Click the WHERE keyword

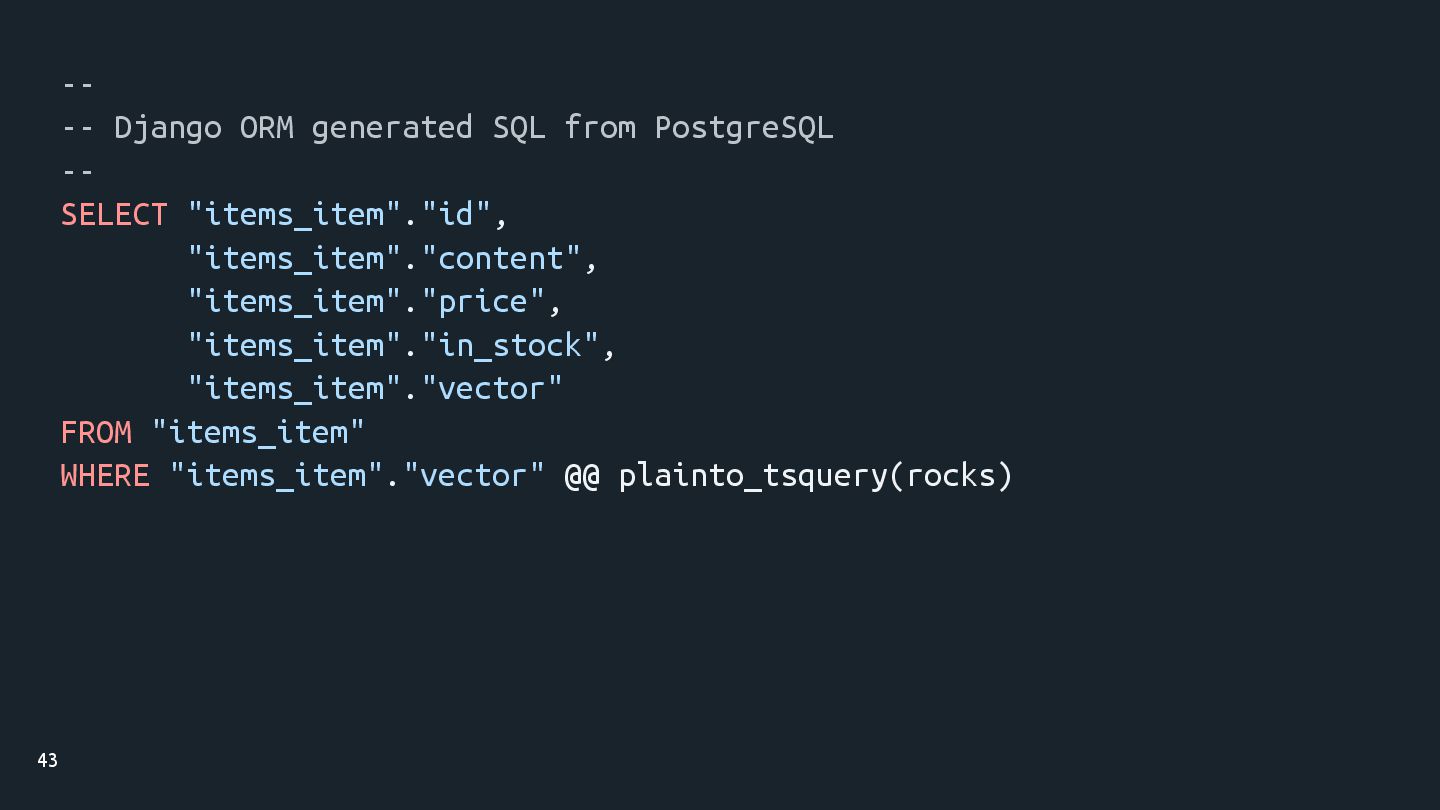[x=105, y=475]
